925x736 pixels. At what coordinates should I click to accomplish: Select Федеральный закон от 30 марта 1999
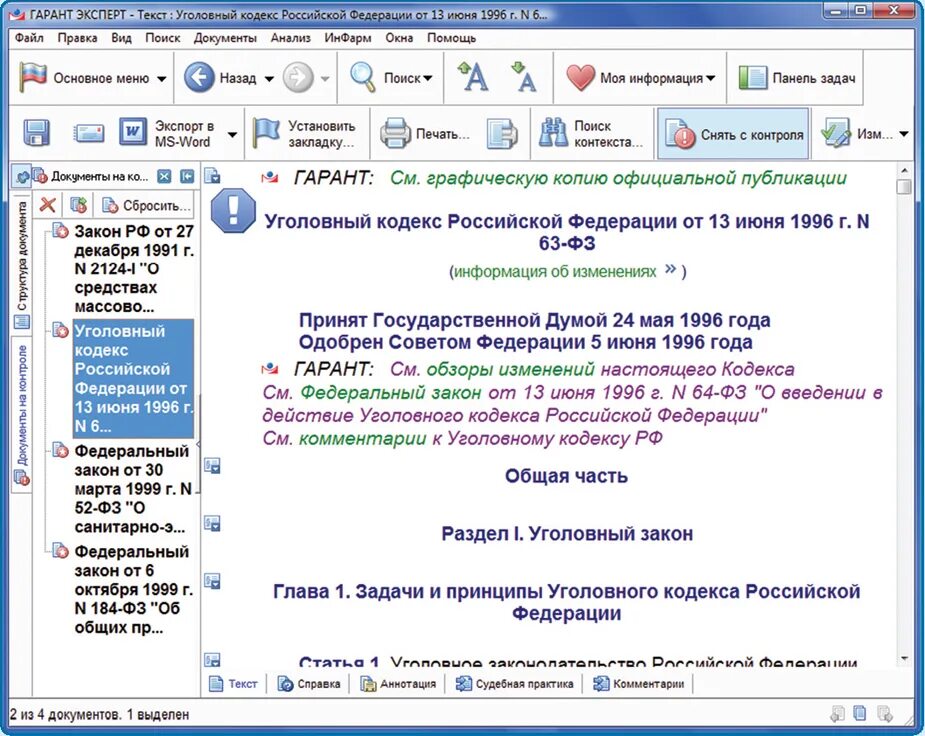pyautogui.click(x=133, y=489)
